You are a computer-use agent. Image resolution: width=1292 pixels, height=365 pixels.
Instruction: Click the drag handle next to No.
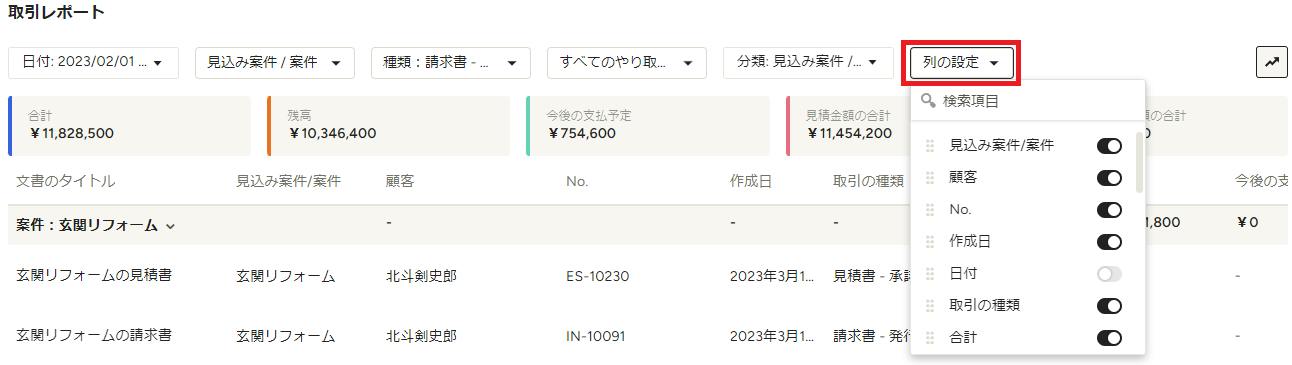(x=930, y=210)
